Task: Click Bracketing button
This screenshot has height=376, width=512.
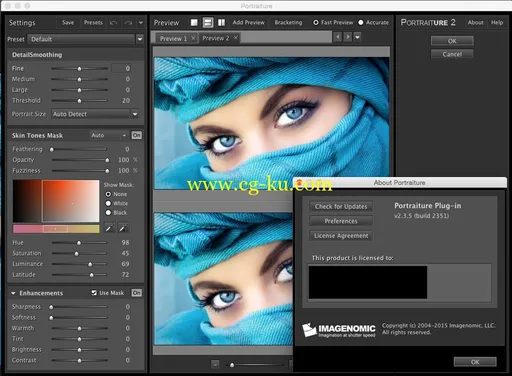Action: point(288,22)
